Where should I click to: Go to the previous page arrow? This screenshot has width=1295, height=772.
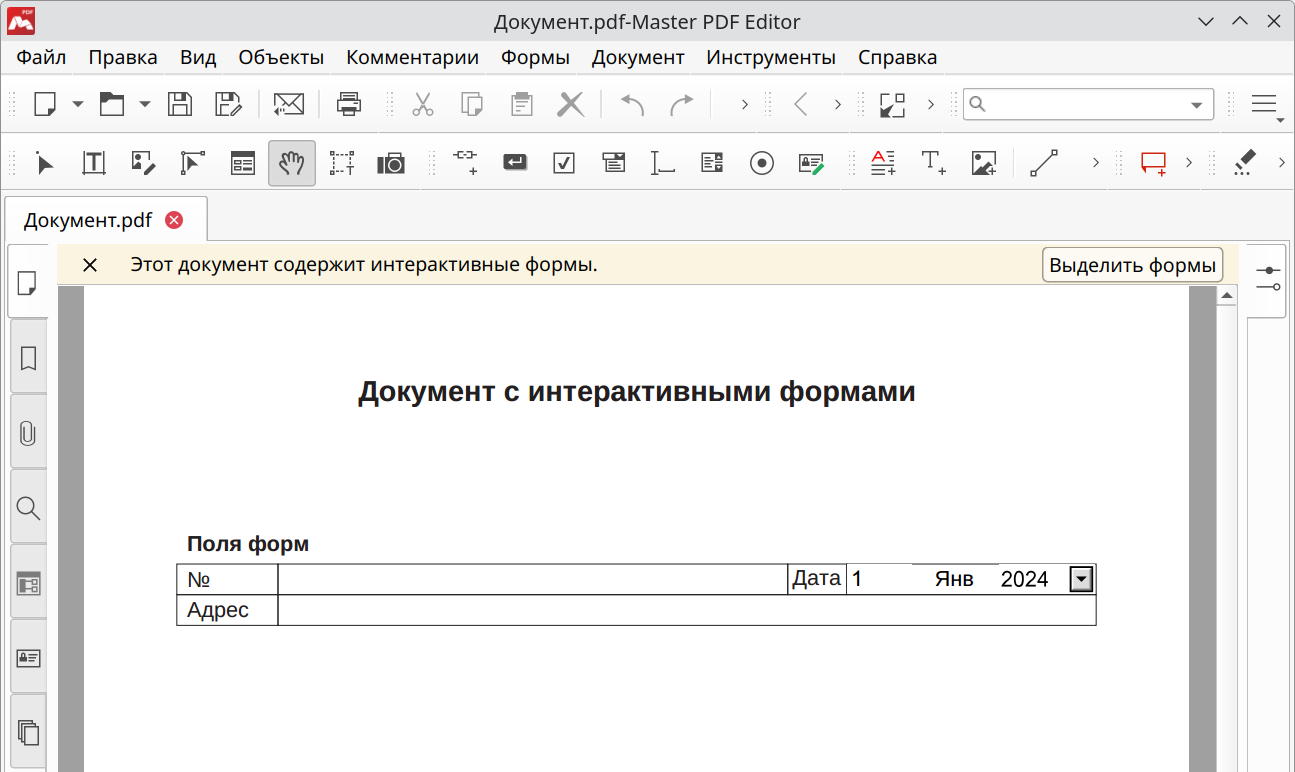click(800, 104)
